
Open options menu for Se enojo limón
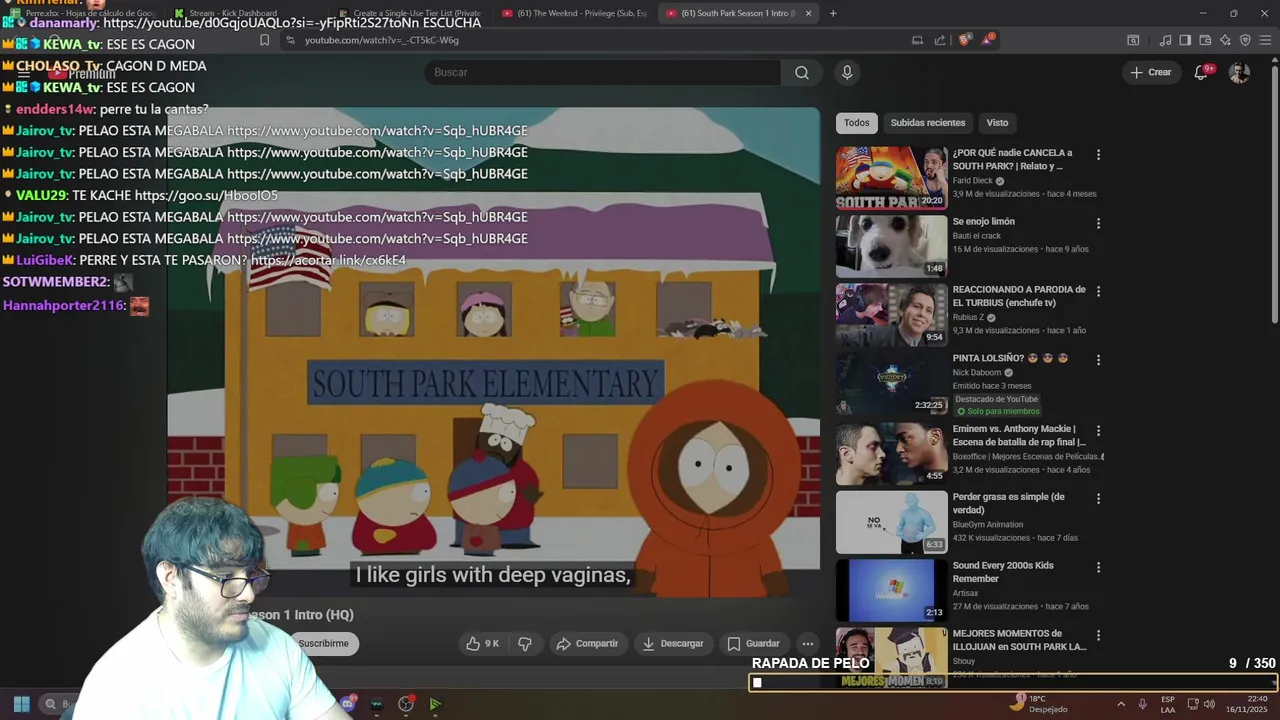click(1098, 223)
